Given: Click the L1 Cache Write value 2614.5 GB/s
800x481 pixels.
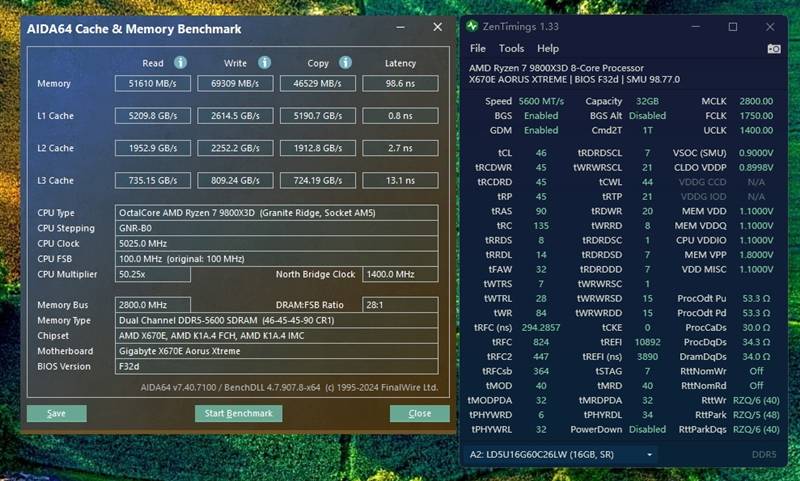Looking at the screenshot, I should click(235, 116).
